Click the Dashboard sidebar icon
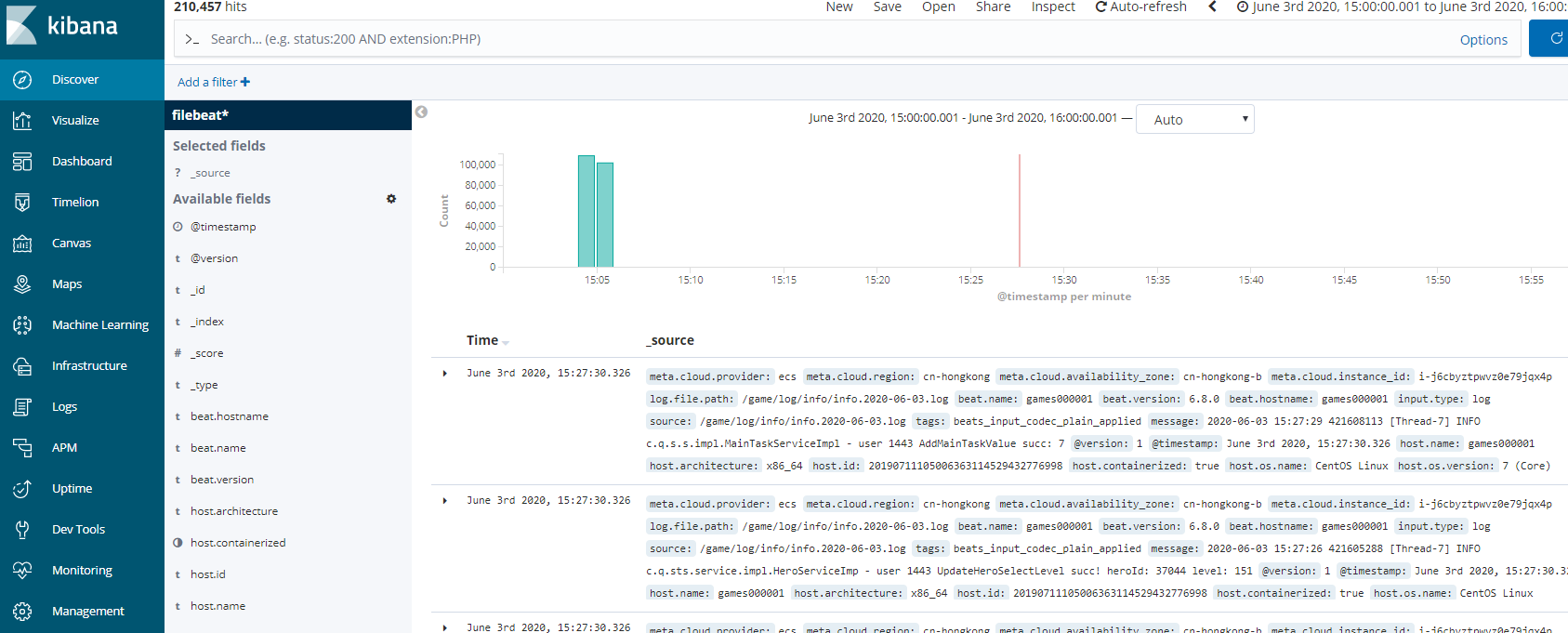Image resolution: width=1568 pixels, height=633 pixels. coord(22,161)
